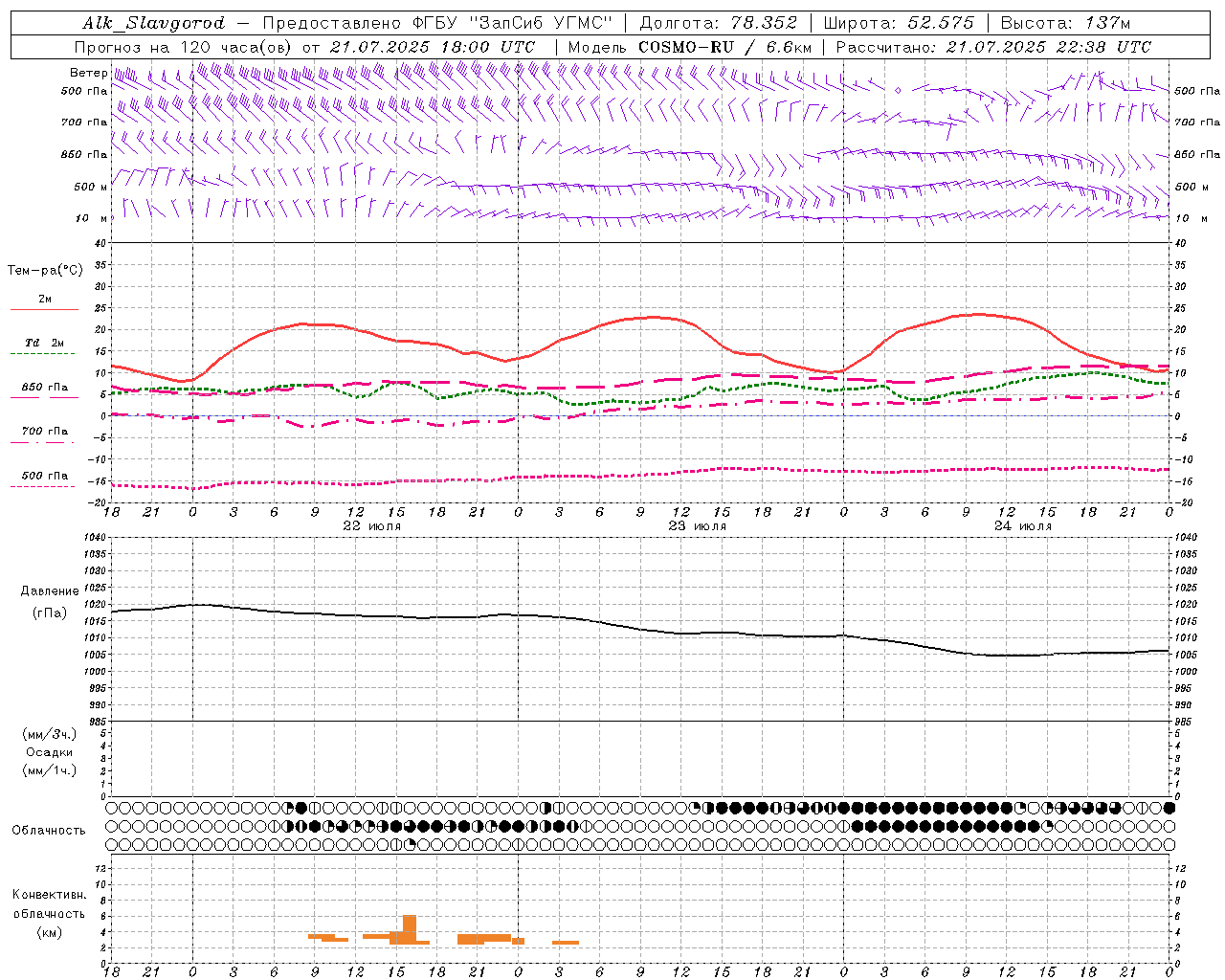Select the Td 2м legend label
This screenshot has height=980, width=1225.
(x=44, y=343)
